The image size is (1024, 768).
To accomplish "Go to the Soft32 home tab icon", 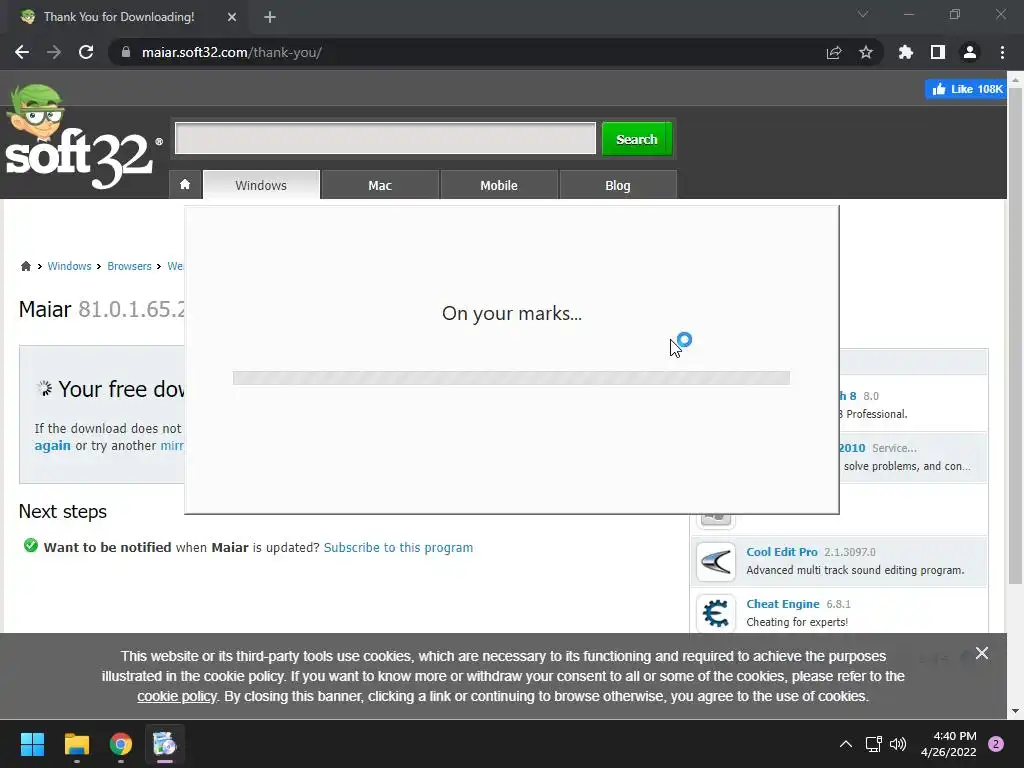I will pos(185,185).
